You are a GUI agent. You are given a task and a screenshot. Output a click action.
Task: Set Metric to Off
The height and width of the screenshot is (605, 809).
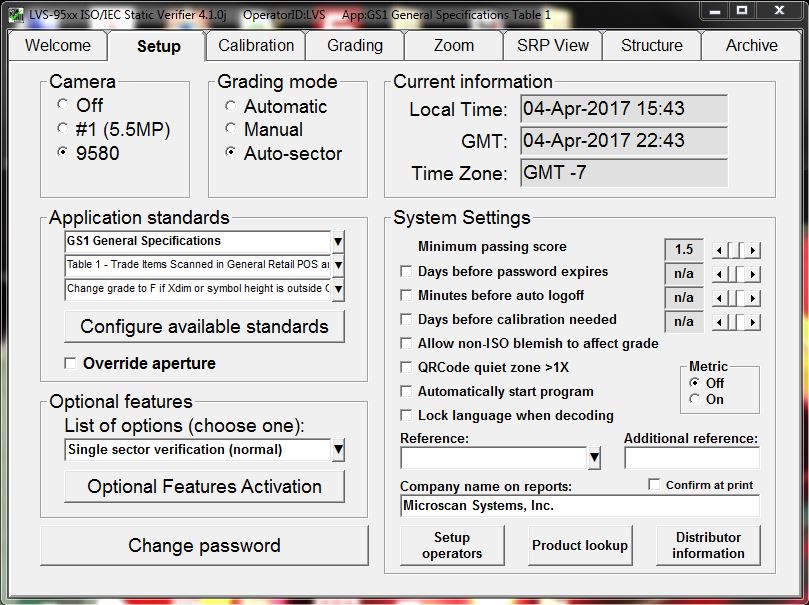[694, 383]
